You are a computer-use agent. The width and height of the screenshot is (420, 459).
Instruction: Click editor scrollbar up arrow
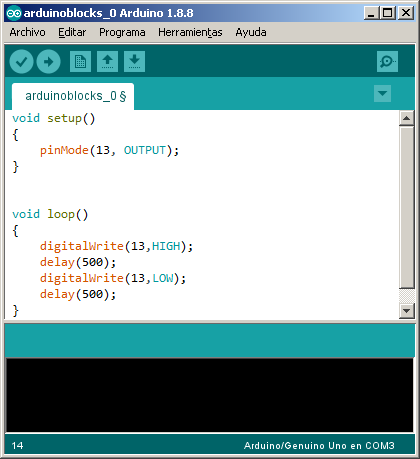pos(406,118)
